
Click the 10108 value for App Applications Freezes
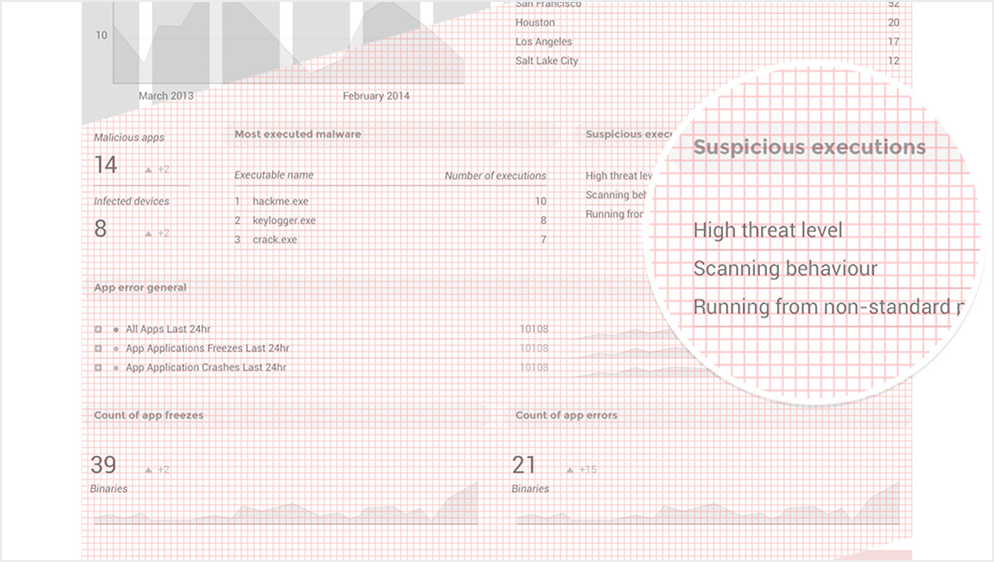click(x=534, y=348)
